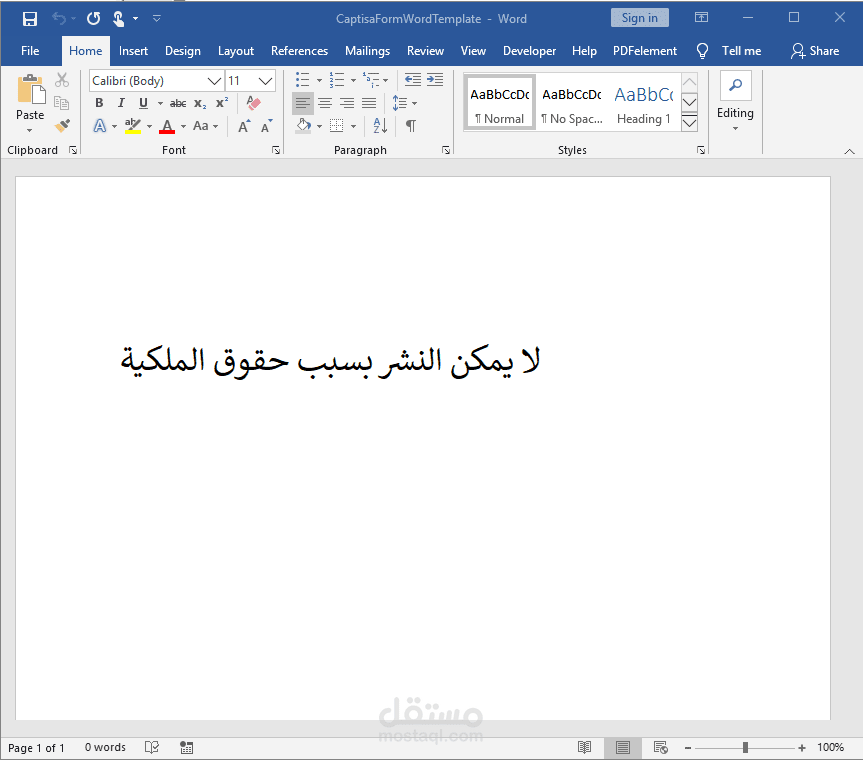Collapse the ribbon with the chevron
This screenshot has height=760, width=863.
pyautogui.click(x=849, y=151)
